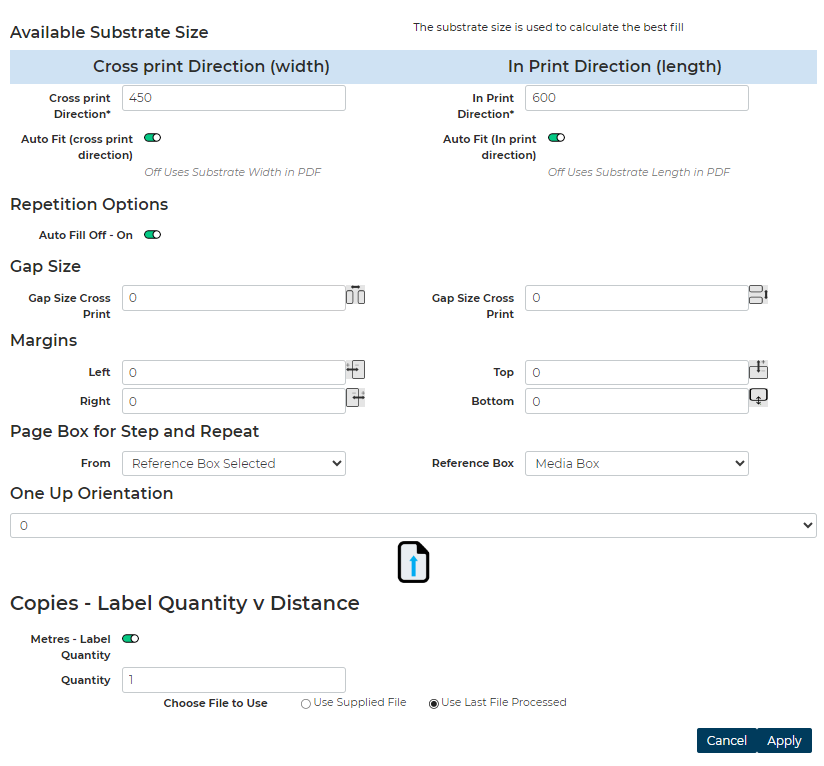Open the From dropdown showing Reference Box Selected
Screen dimensions: 824x766
233,463
